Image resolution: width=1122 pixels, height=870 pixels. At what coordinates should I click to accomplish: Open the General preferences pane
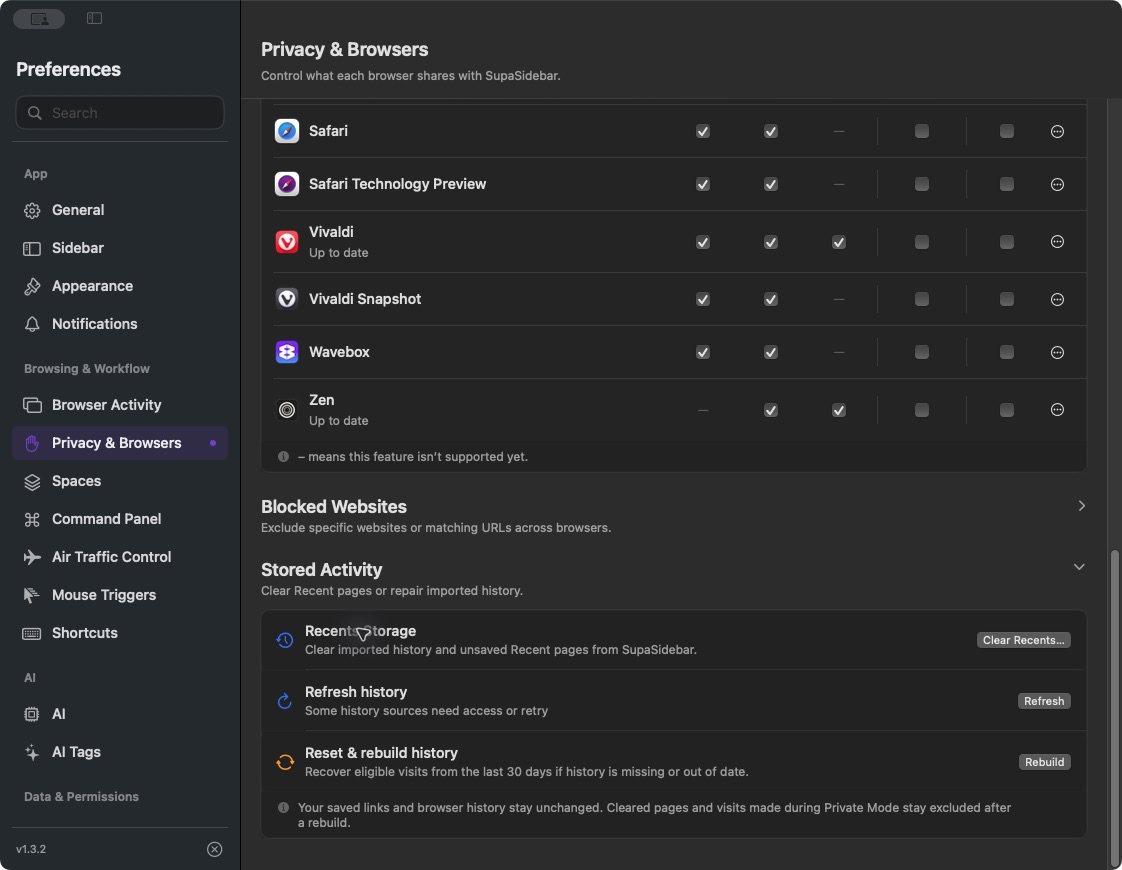[x=119, y=210]
